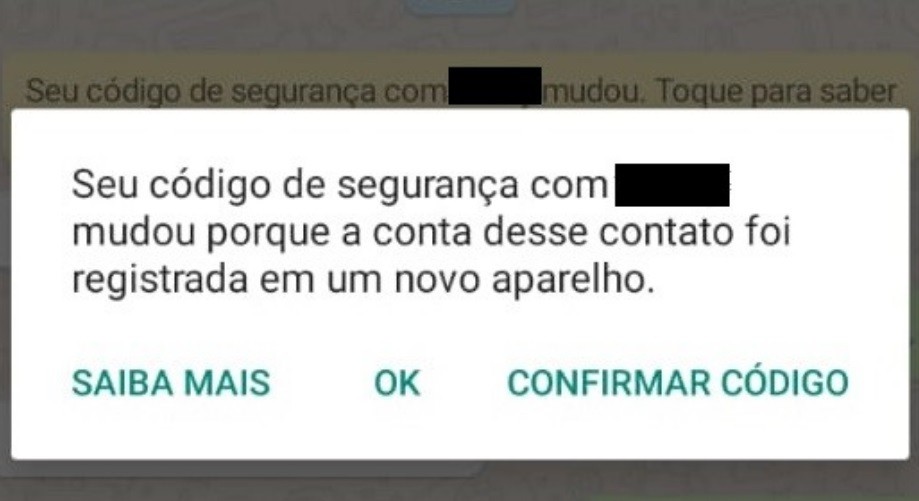Click the blue date chip at the top
The image size is (919, 501).
pyautogui.click(x=460, y=6)
